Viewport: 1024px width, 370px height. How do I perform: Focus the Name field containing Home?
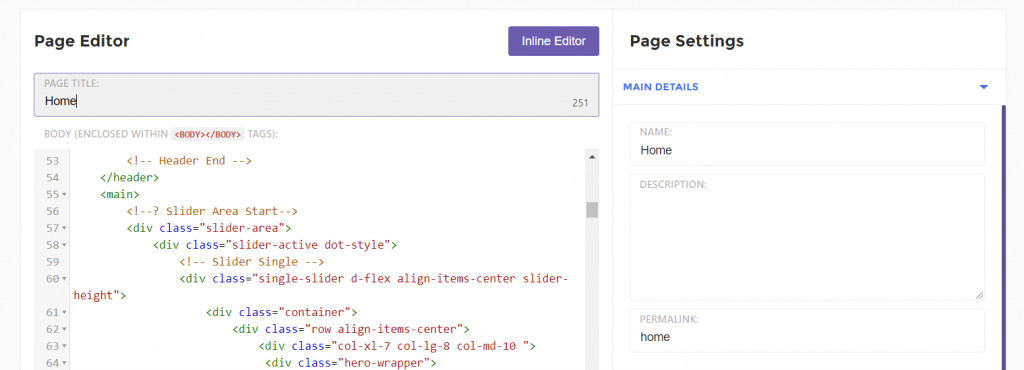coord(807,144)
